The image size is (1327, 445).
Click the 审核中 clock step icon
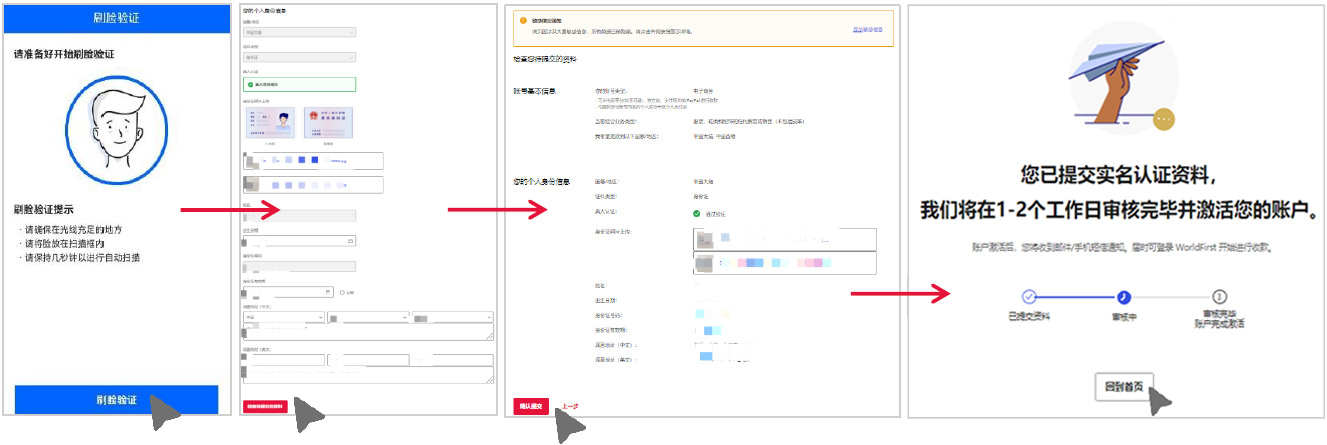click(x=1124, y=297)
